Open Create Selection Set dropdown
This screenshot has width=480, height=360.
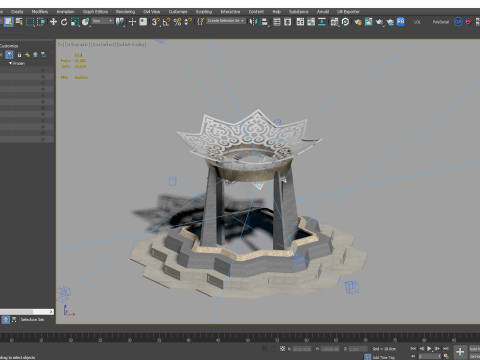coord(226,21)
